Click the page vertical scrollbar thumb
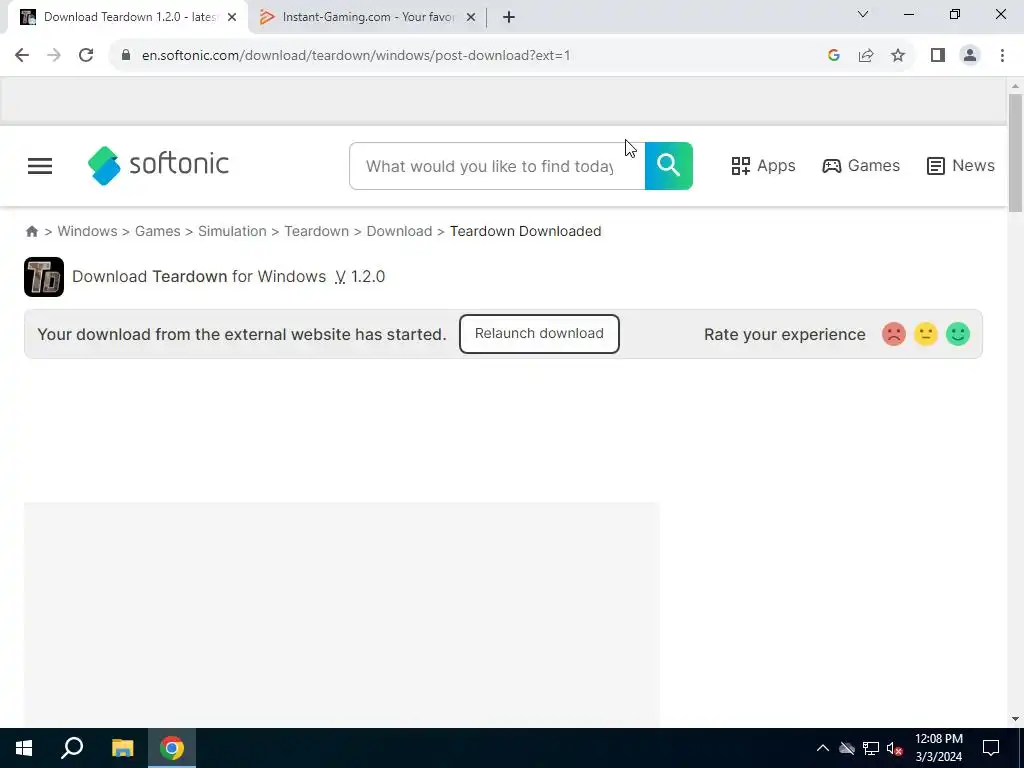 (x=1015, y=153)
